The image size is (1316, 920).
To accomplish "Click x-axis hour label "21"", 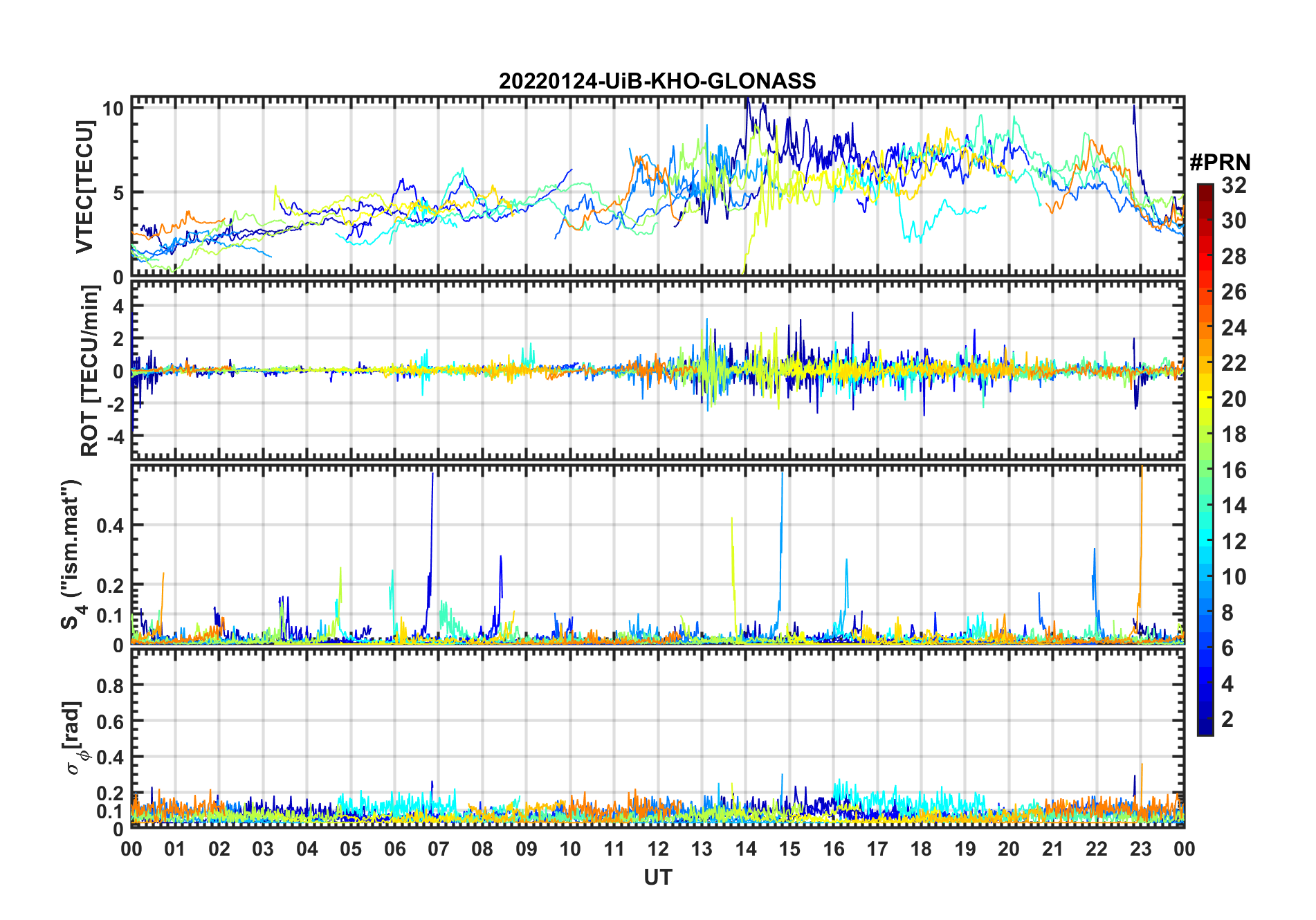I will (1053, 849).
